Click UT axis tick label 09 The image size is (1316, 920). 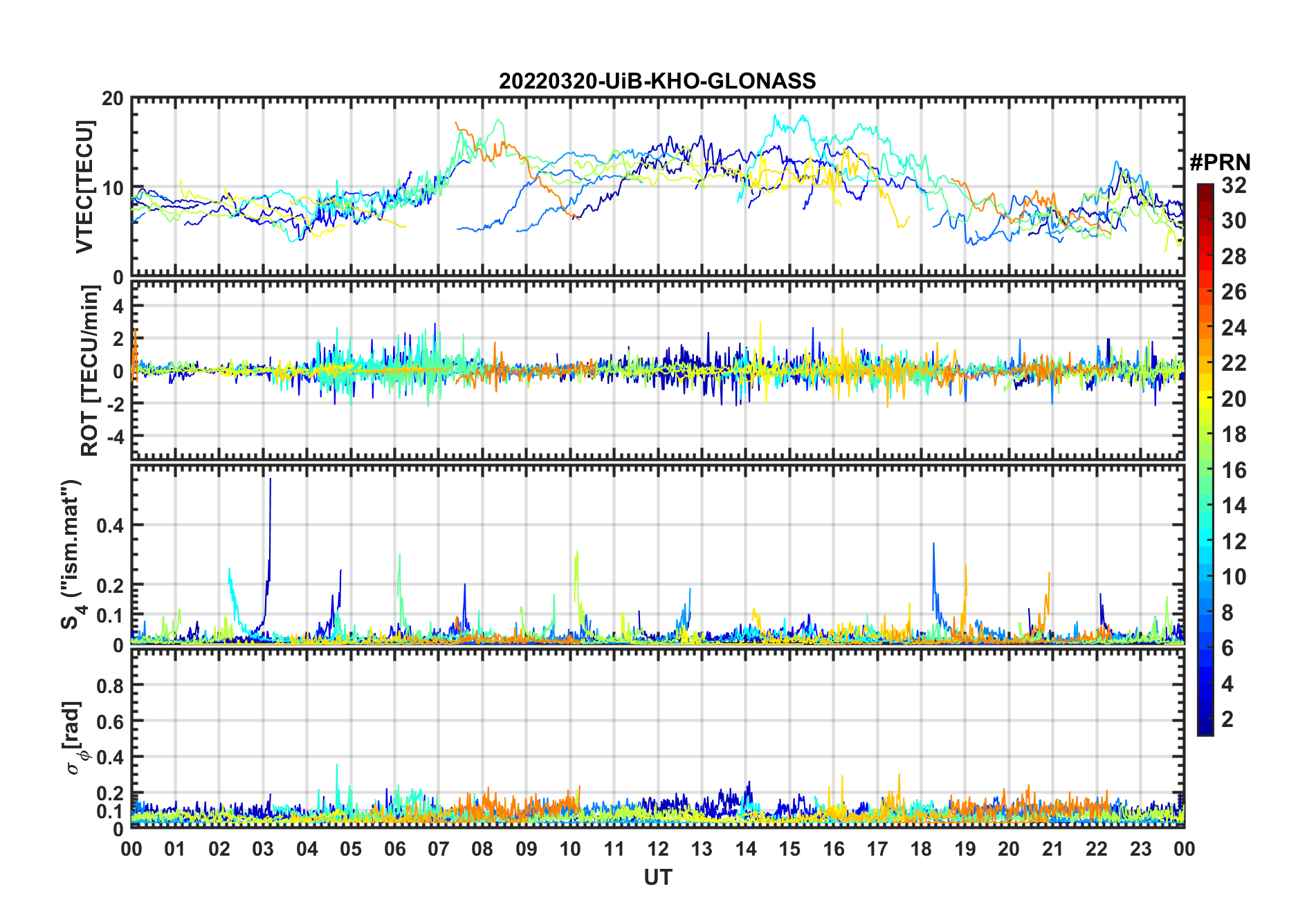[x=527, y=849]
